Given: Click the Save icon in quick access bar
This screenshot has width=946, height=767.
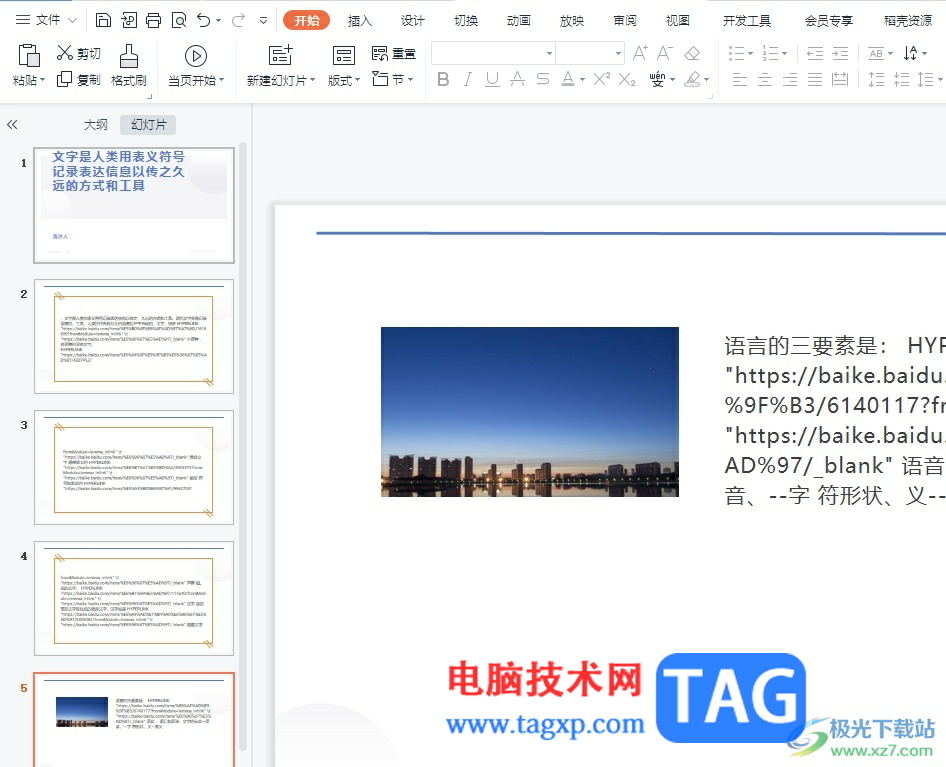Looking at the screenshot, I should coord(103,21).
